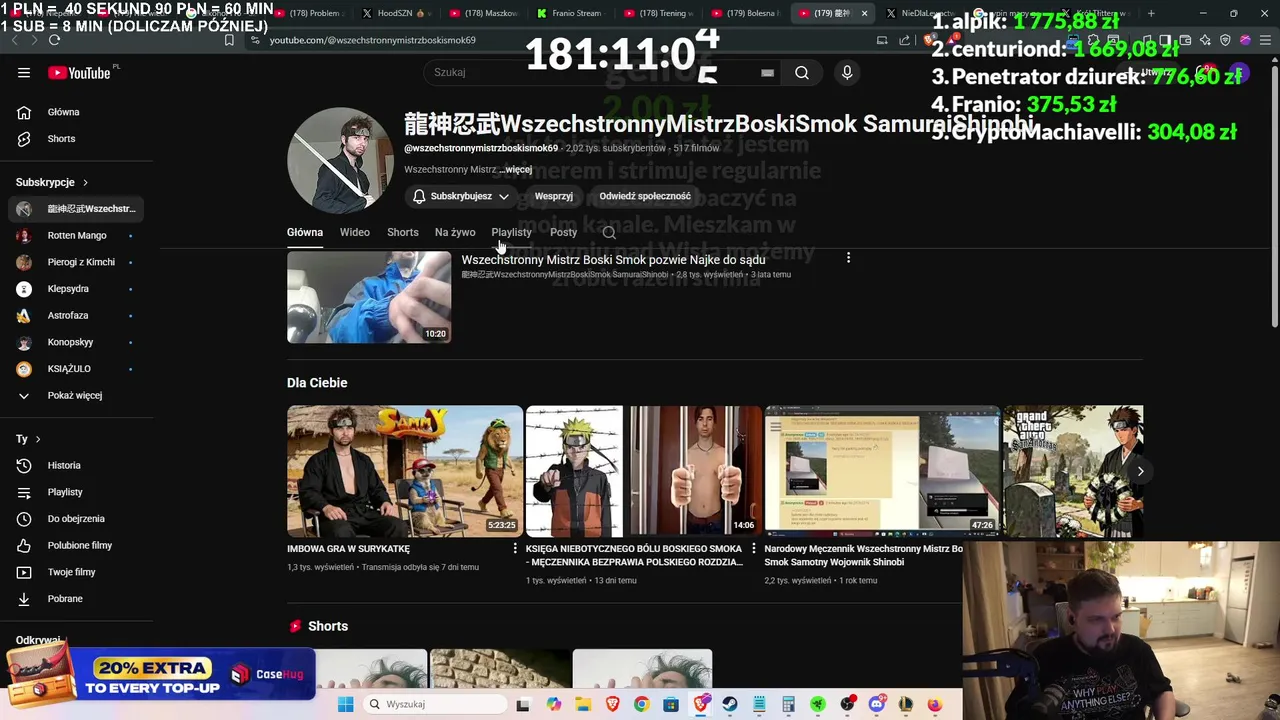
Task: Expand channel description with ...więcej
Action: [x=516, y=170]
